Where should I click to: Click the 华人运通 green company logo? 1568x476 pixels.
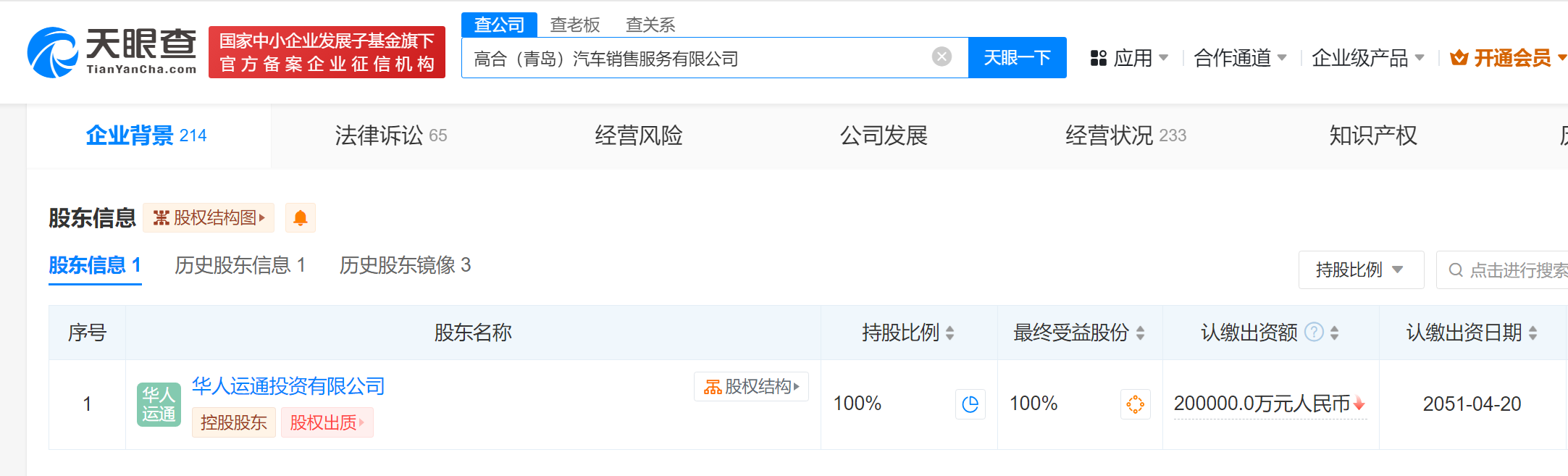[159, 404]
